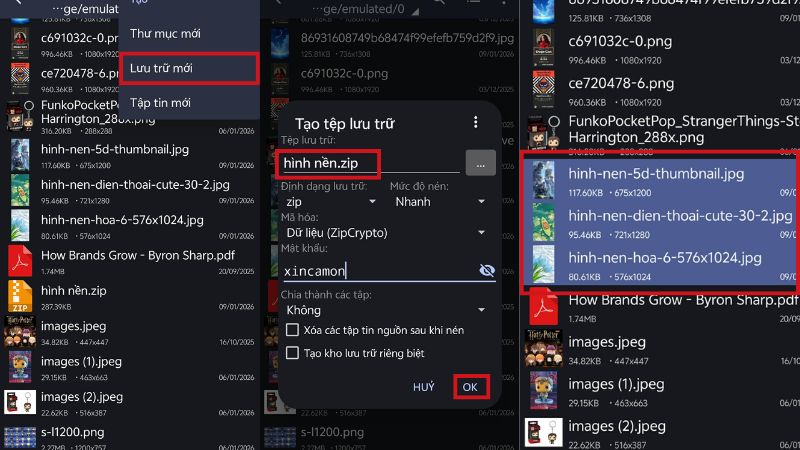Tap c691032c-0.png thumbnail in left panel
The image size is (800, 450).
[x=20, y=44]
